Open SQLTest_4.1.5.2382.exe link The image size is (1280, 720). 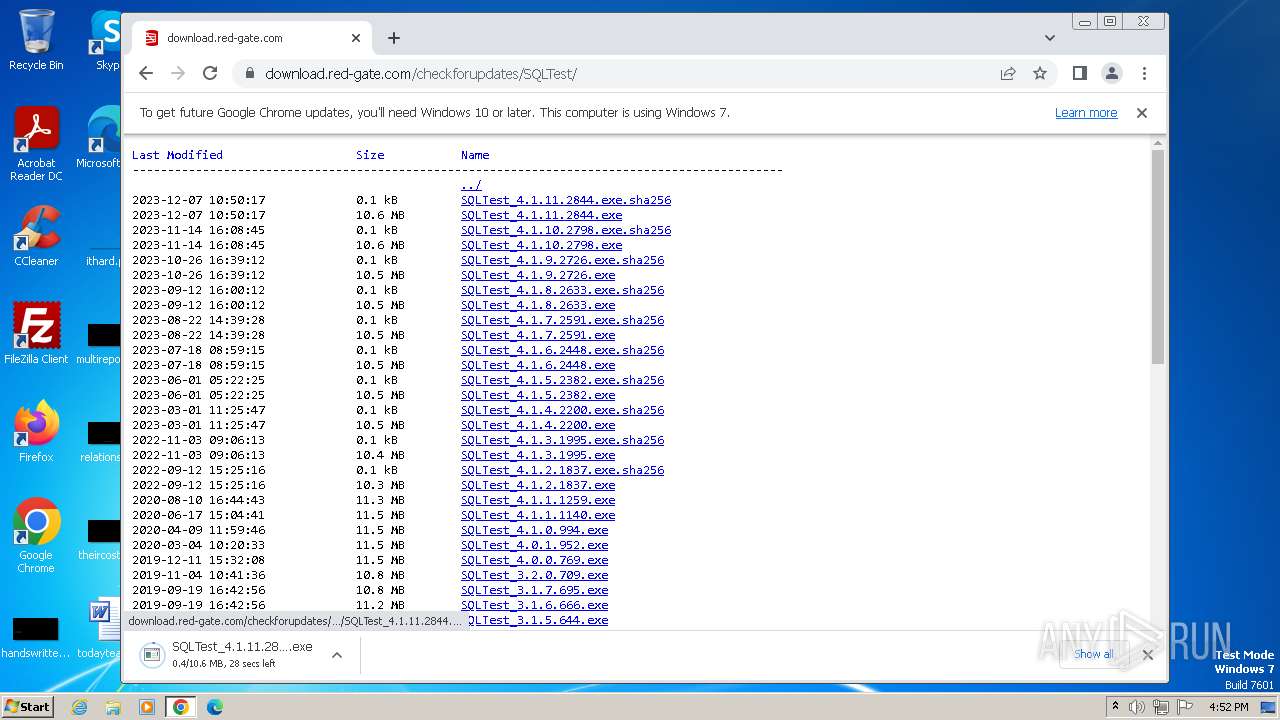click(x=538, y=395)
